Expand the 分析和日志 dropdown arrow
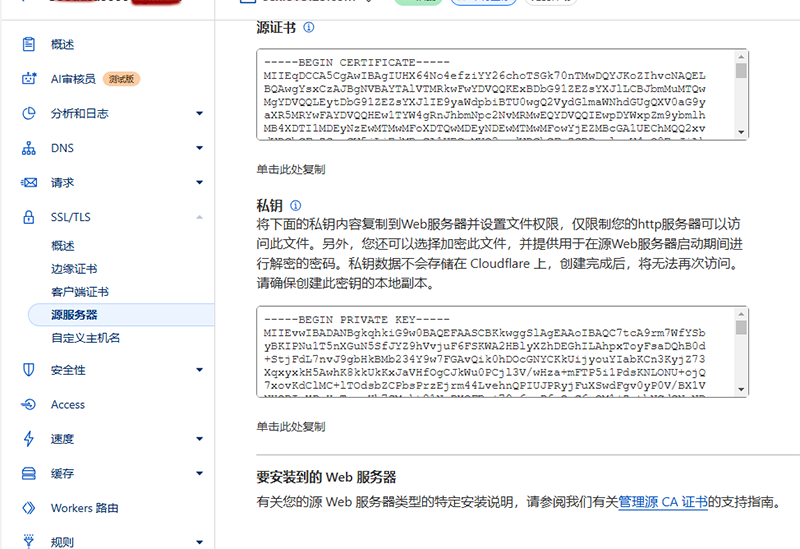The width and height of the screenshot is (800, 549). 199,114
